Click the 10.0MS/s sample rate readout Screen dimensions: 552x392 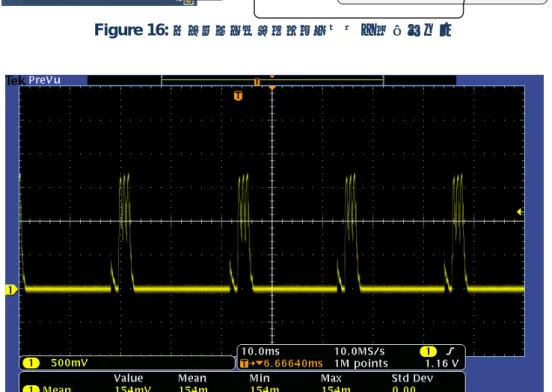(x=359, y=351)
